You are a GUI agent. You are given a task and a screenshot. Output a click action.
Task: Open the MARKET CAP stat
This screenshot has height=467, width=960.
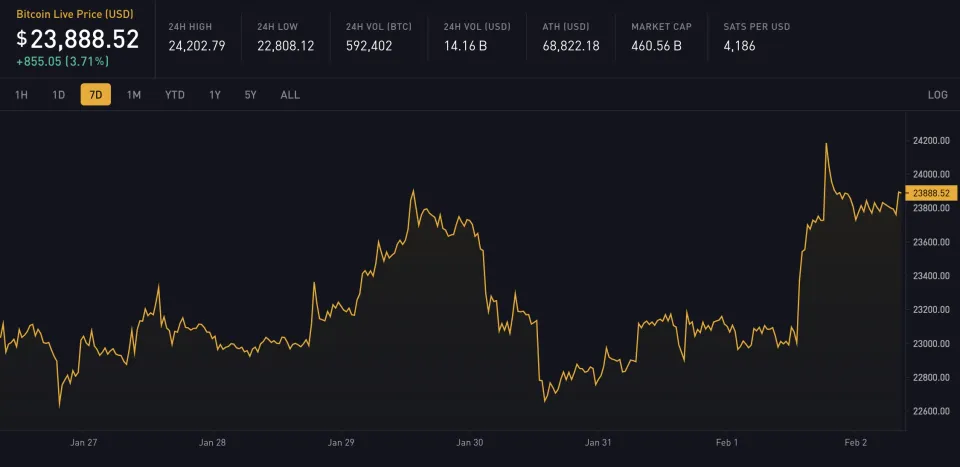pos(657,35)
